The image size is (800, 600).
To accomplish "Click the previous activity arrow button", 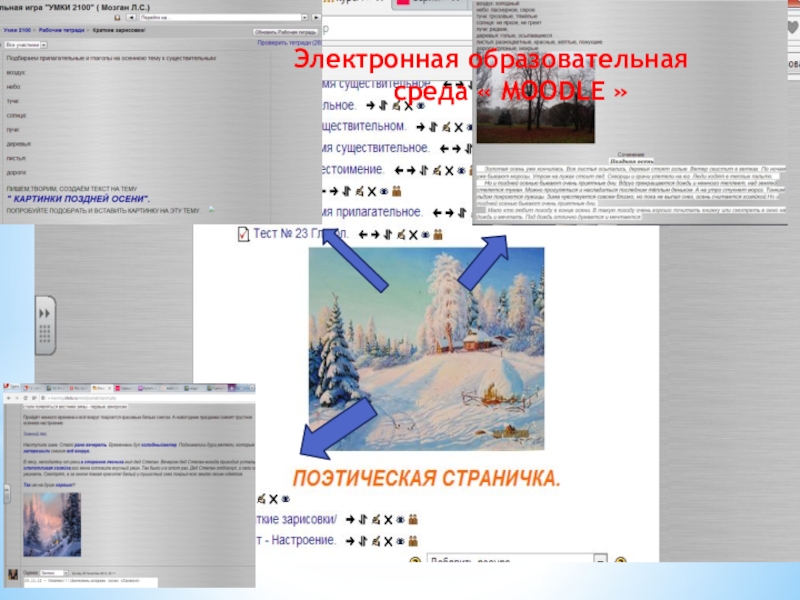I will [x=131, y=17].
